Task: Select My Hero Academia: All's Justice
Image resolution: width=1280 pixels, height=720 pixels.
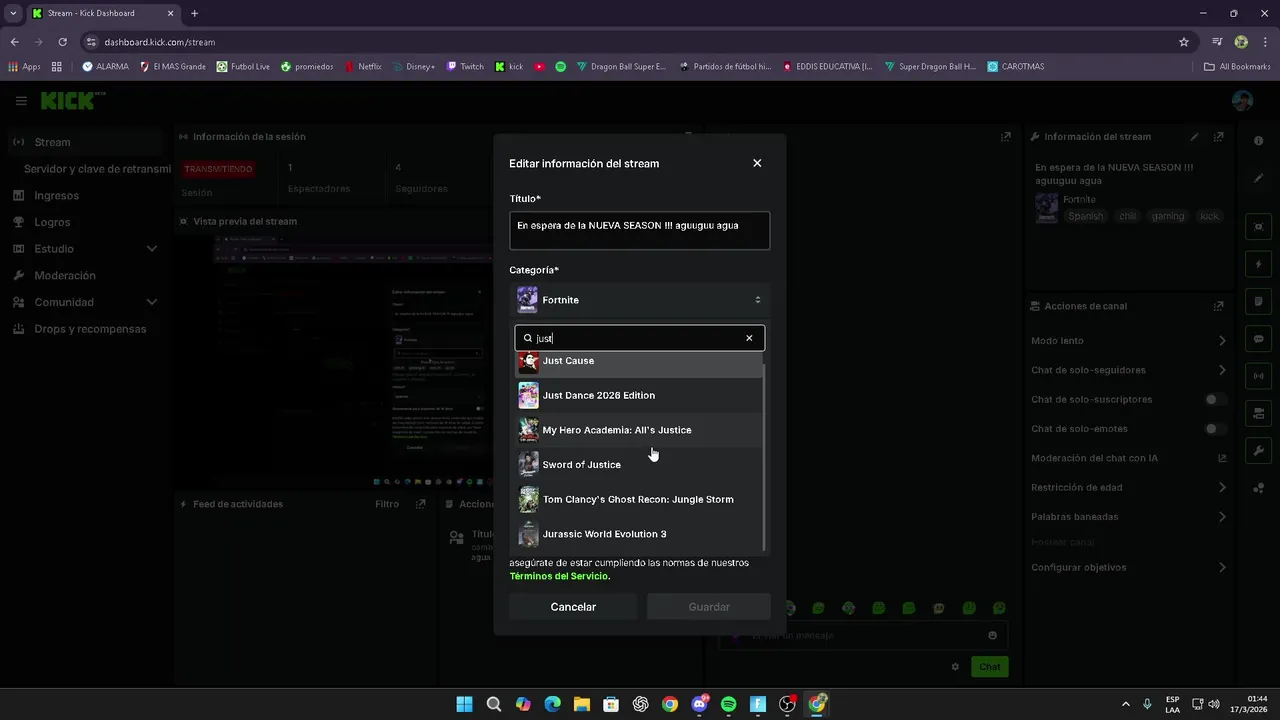Action: (x=638, y=430)
